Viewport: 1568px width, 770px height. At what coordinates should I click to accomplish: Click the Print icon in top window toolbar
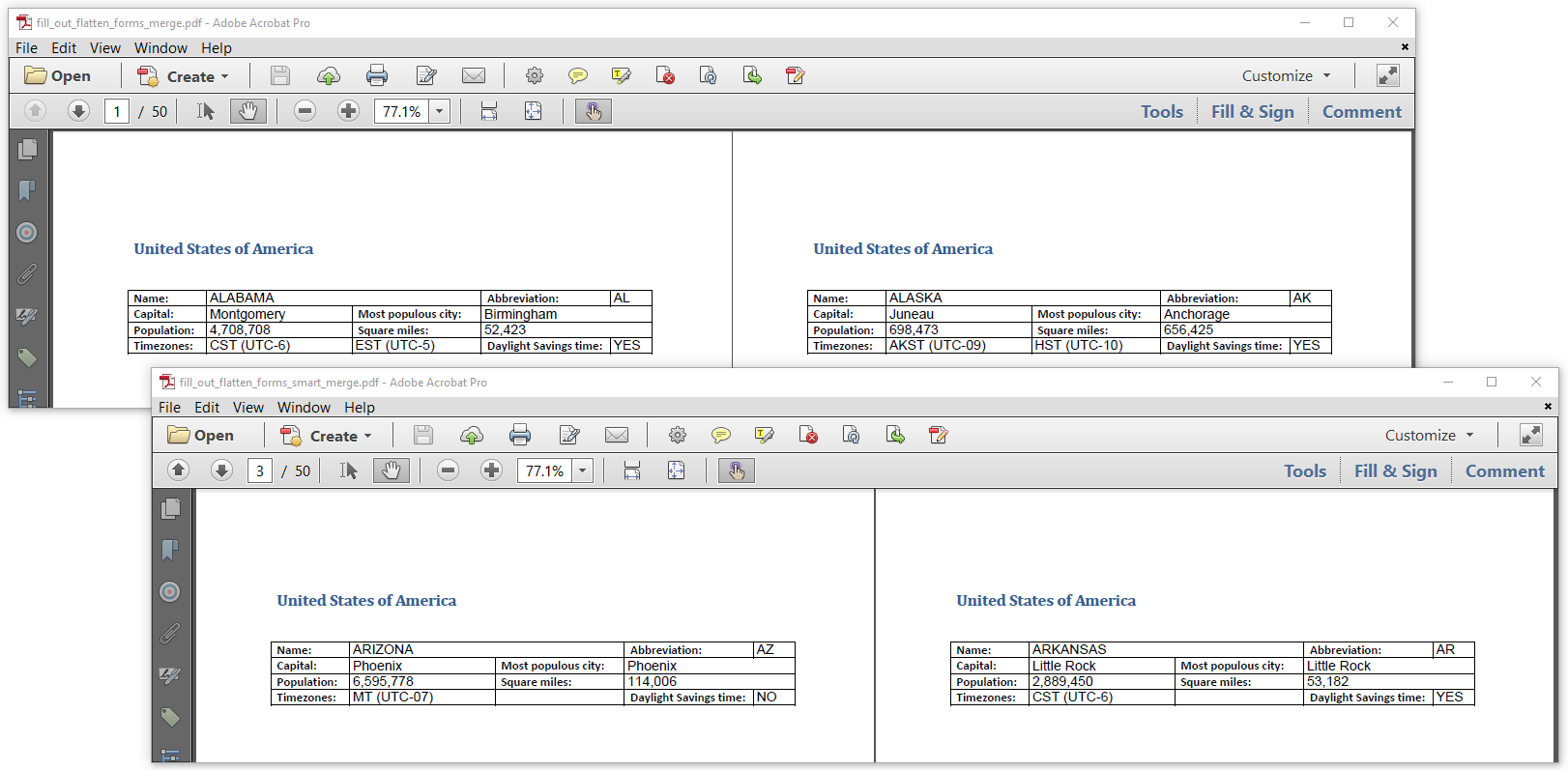point(377,75)
